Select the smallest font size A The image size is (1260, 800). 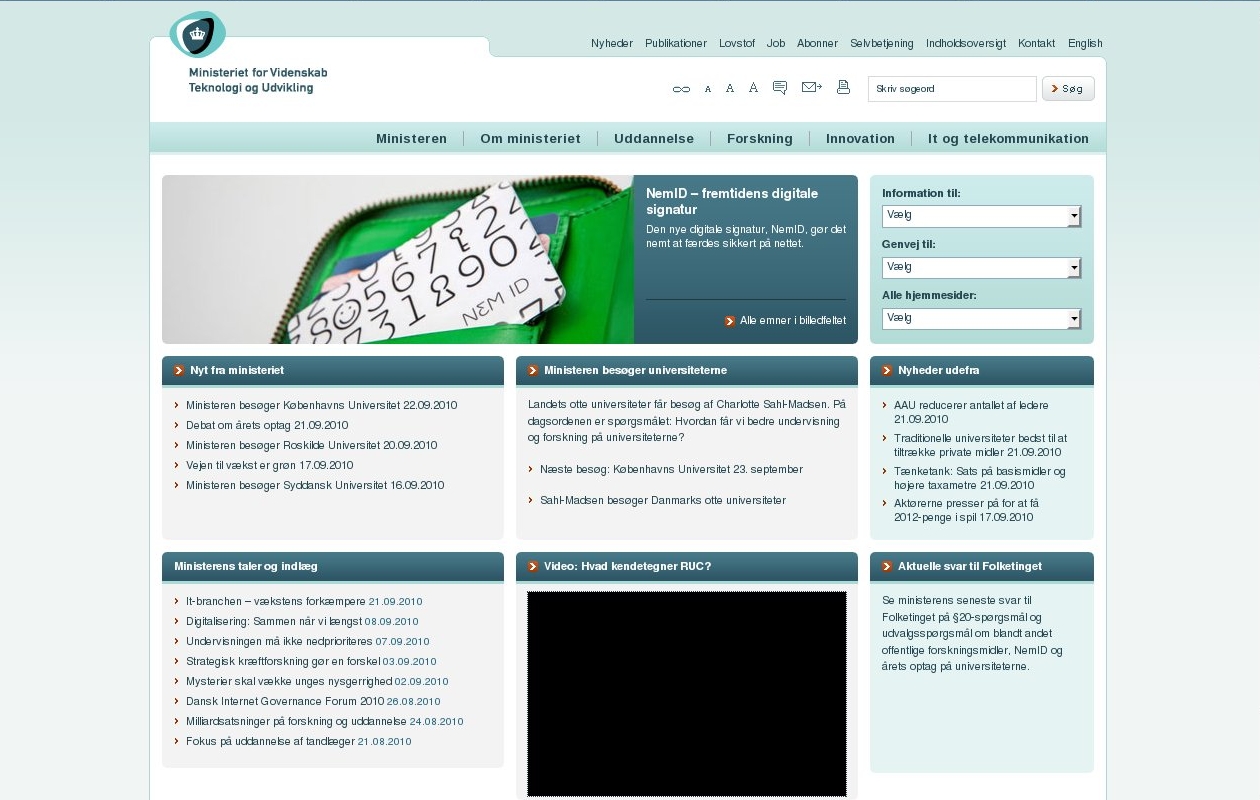pos(708,89)
